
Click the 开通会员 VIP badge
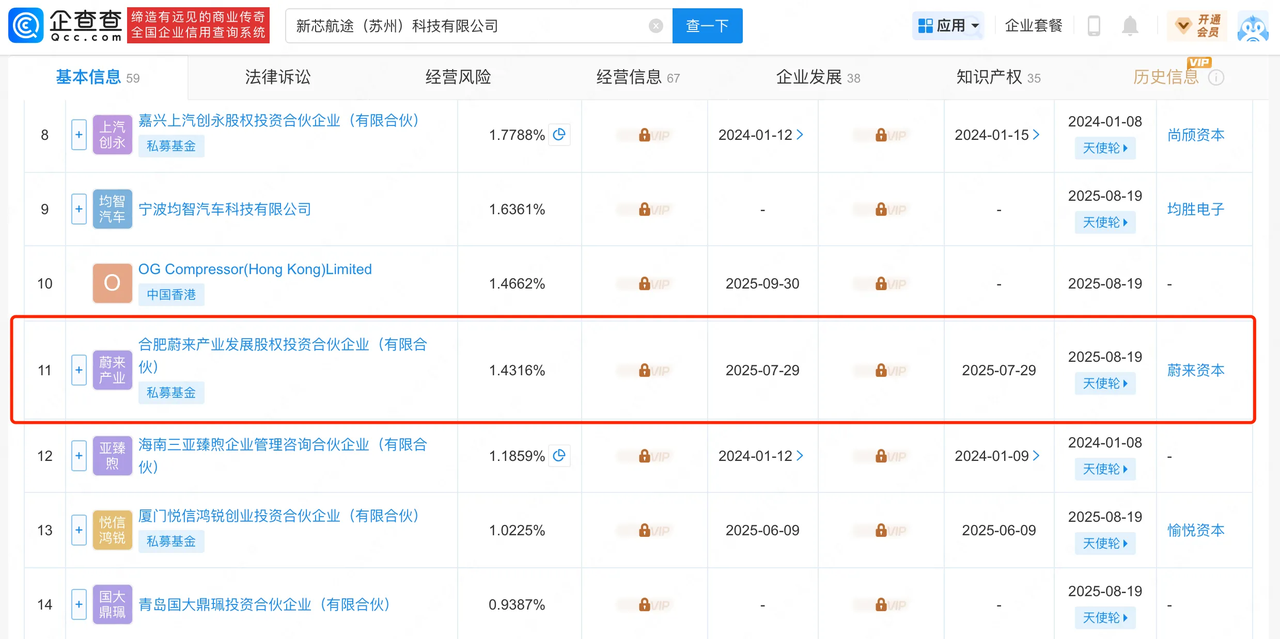coord(1197,26)
